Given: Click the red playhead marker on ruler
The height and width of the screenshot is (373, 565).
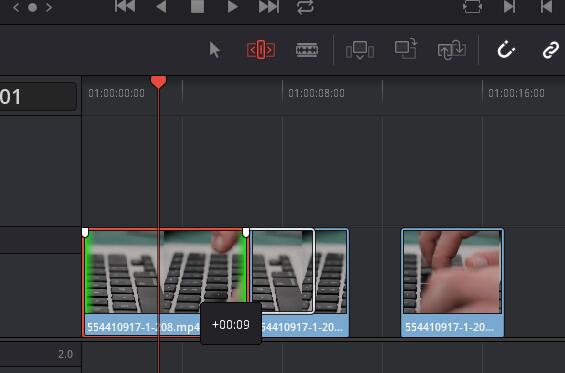Looking at the screenshot, I should tap(159, 82).
